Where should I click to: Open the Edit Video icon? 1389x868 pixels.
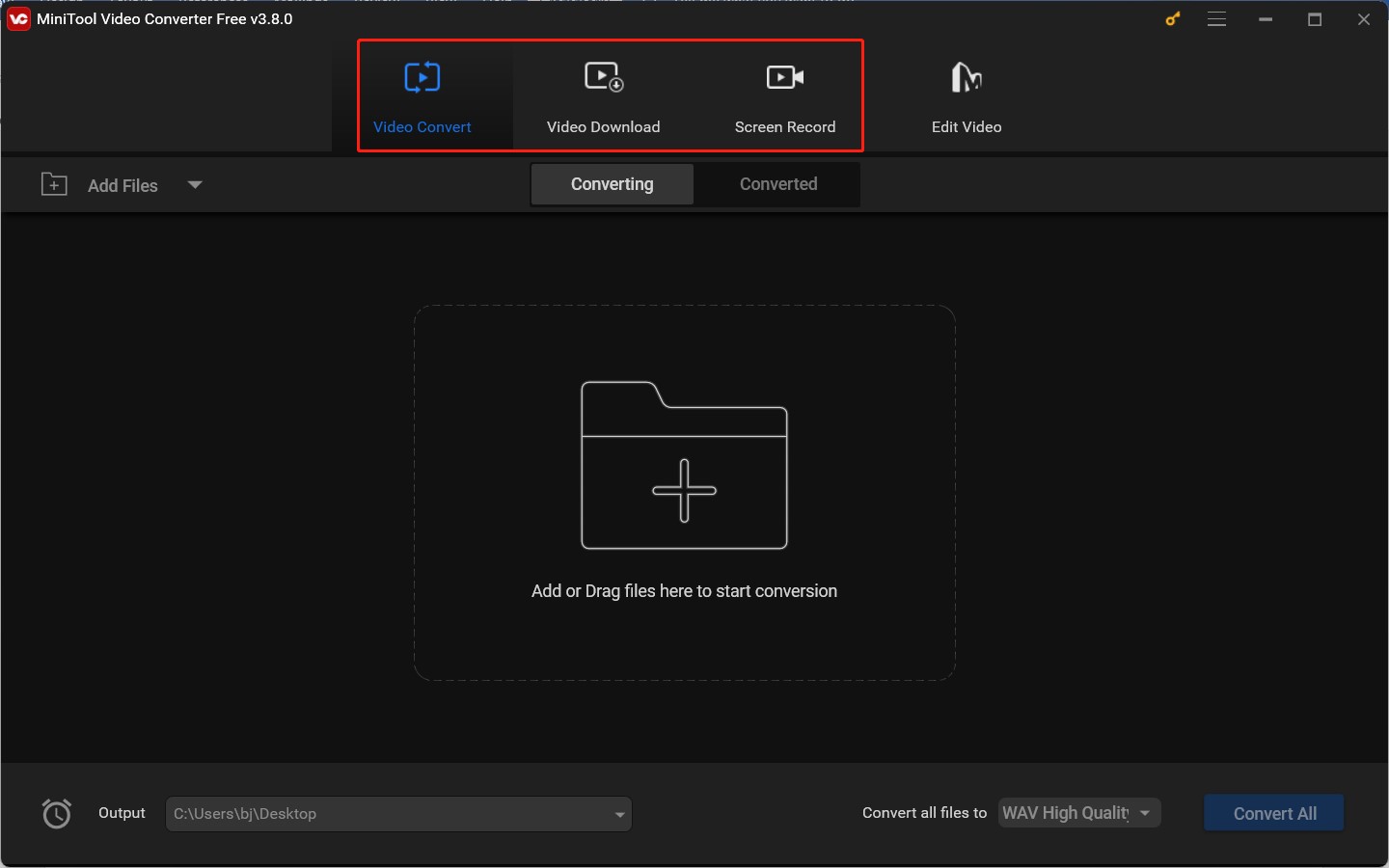[967, 77]
